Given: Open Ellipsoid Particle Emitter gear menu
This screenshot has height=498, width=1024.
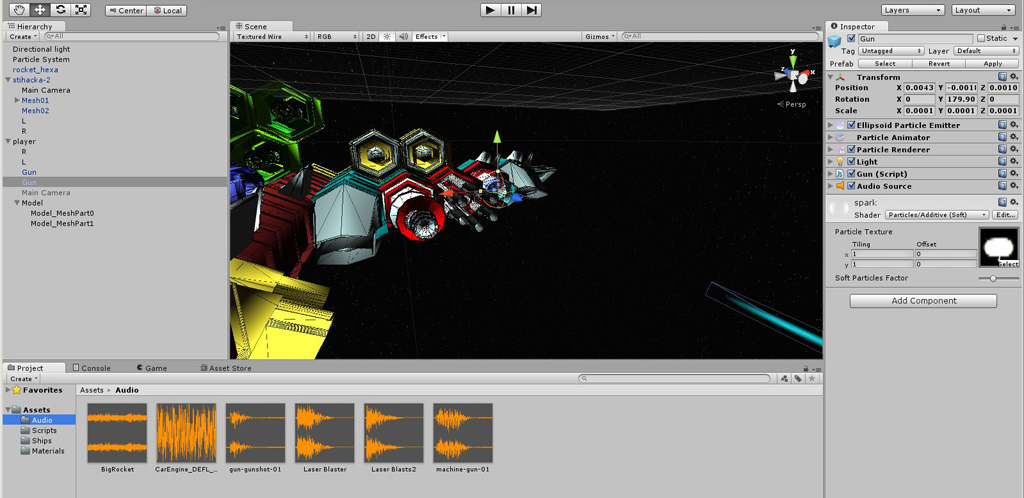Looking at the screenshot, I should (x=1014, y=125).
